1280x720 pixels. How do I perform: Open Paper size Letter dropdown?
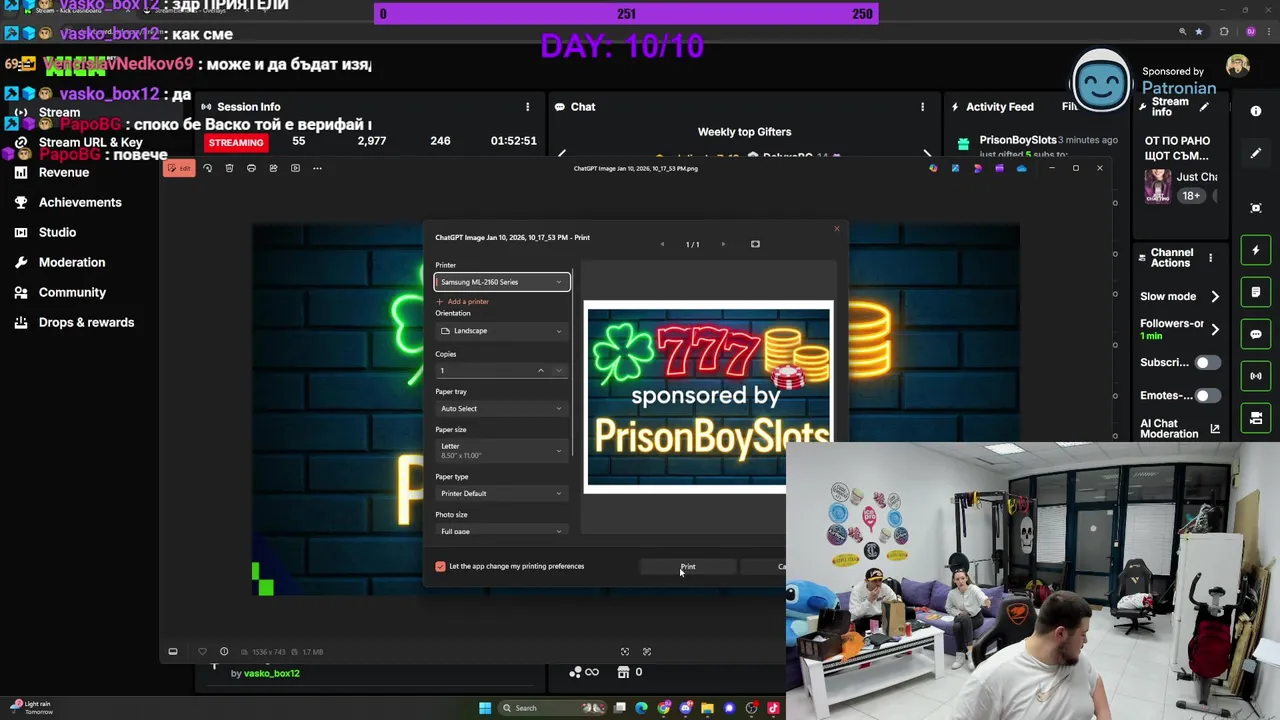click(502, 450)
